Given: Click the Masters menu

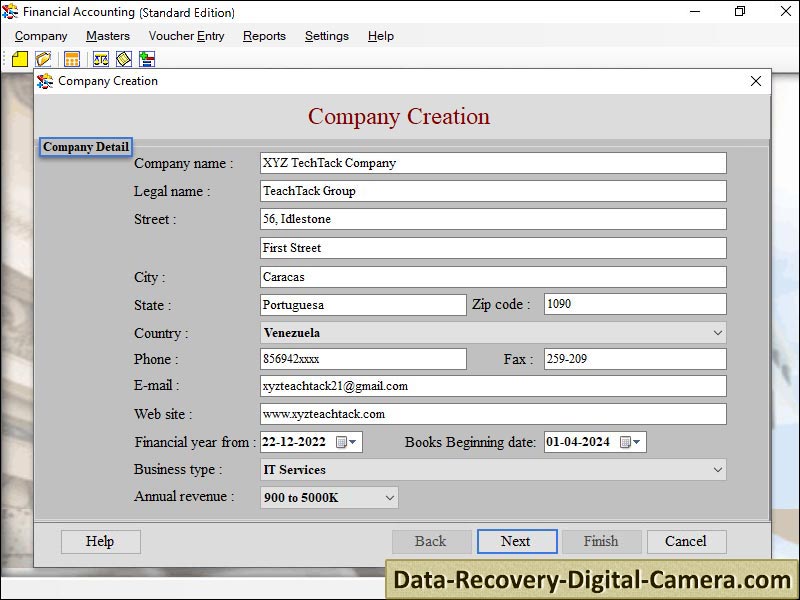Looking at the screenshot, I should [107, 36].
